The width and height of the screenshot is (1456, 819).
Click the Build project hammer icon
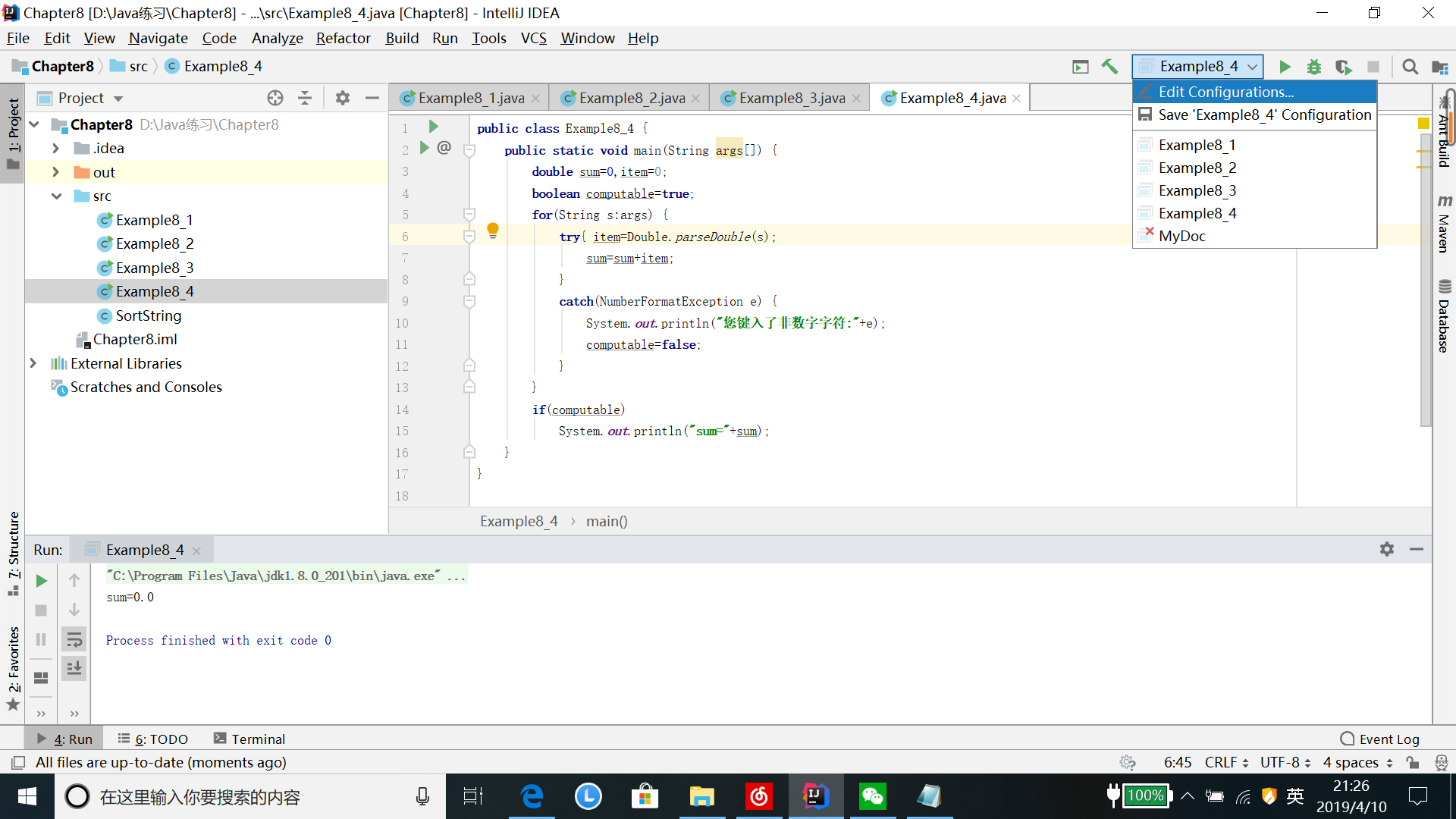coord(1109,67)
